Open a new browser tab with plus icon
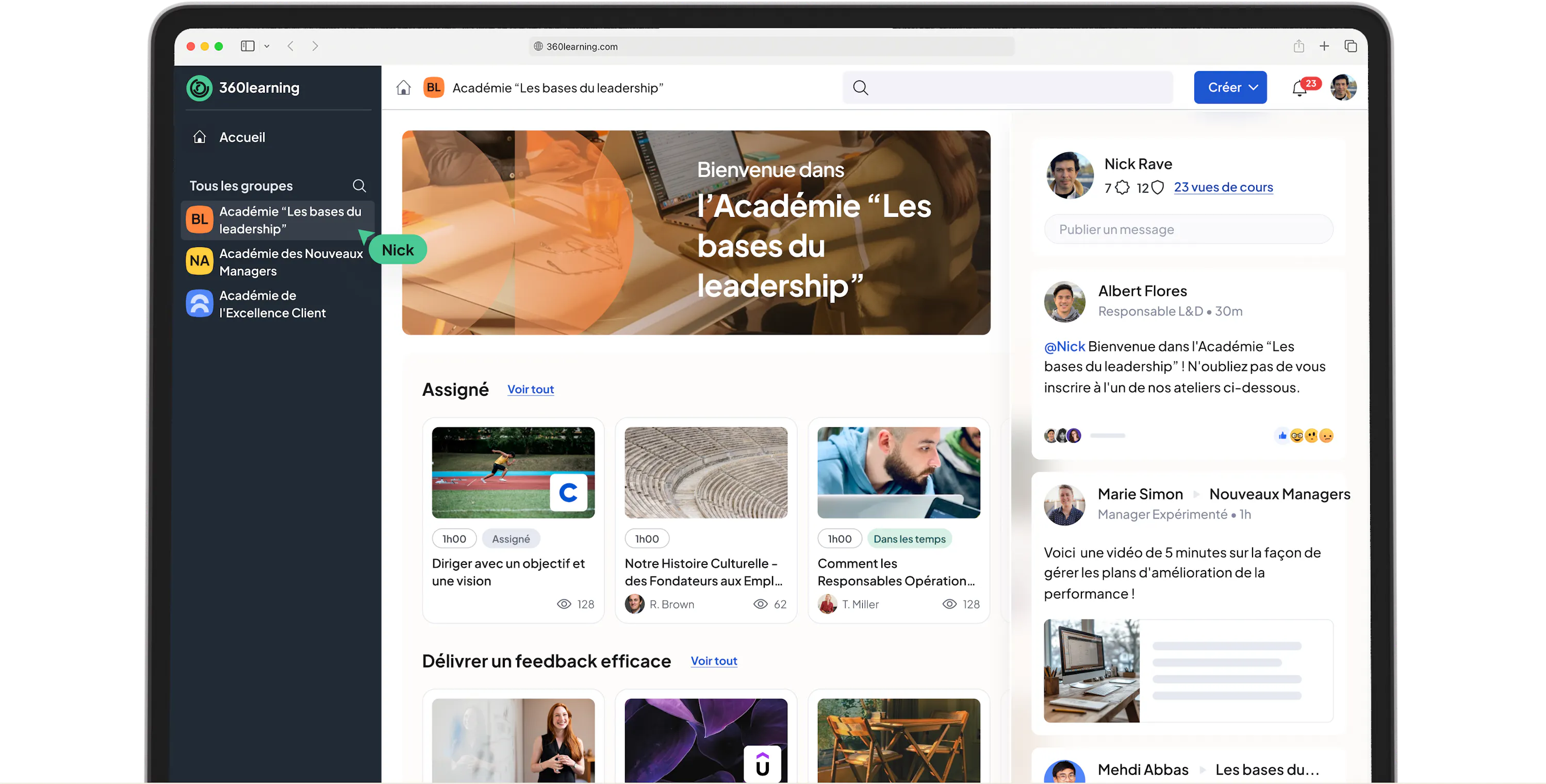This screenshot has height=784, width=1546. 1325,46
